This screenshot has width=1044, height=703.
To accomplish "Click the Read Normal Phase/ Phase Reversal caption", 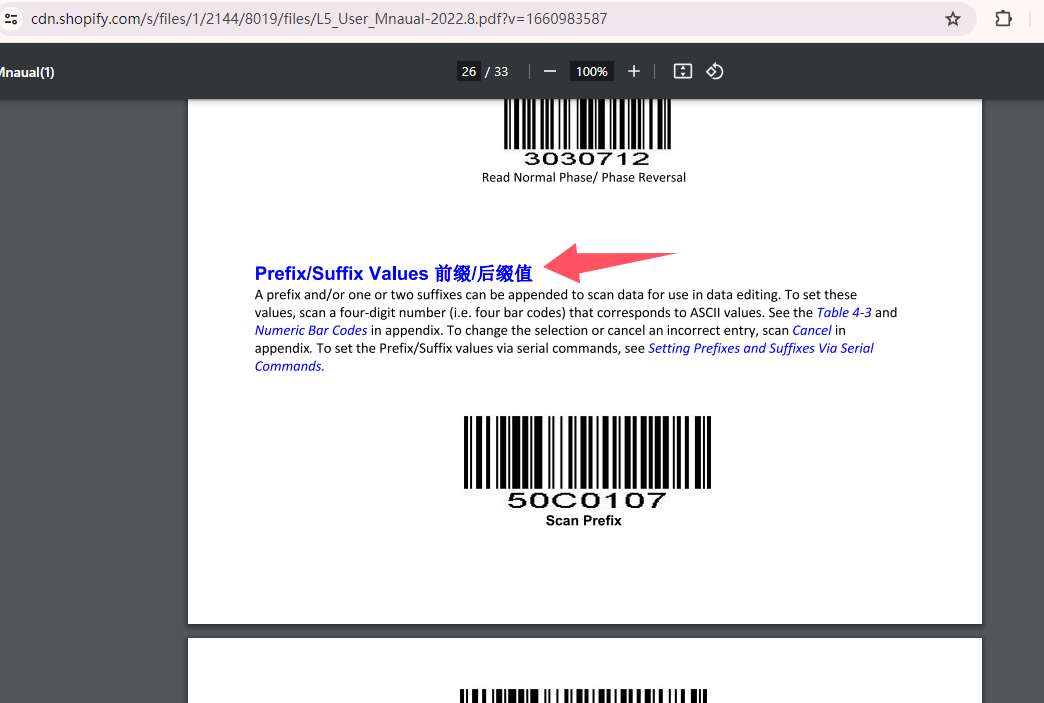I will (x=584, y=177).
